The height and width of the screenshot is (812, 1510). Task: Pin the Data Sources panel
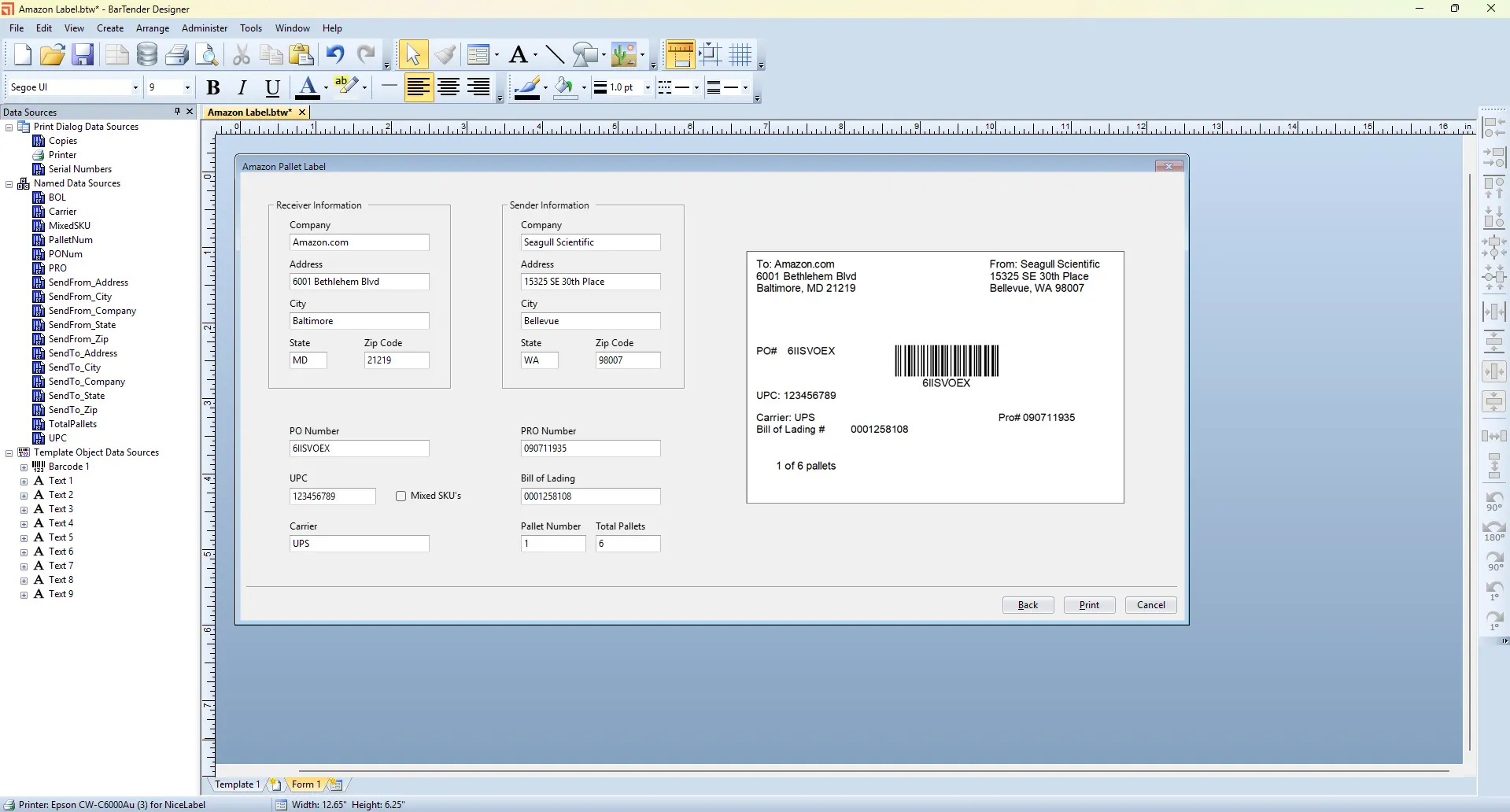(x=177, y=112)
